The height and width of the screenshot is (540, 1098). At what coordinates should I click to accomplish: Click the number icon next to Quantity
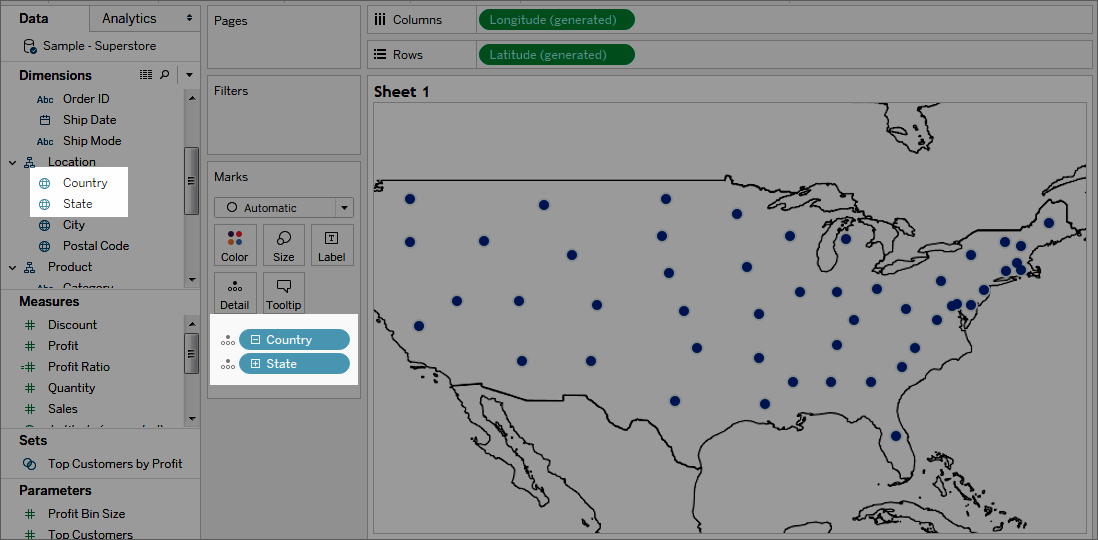coord(29,388)
